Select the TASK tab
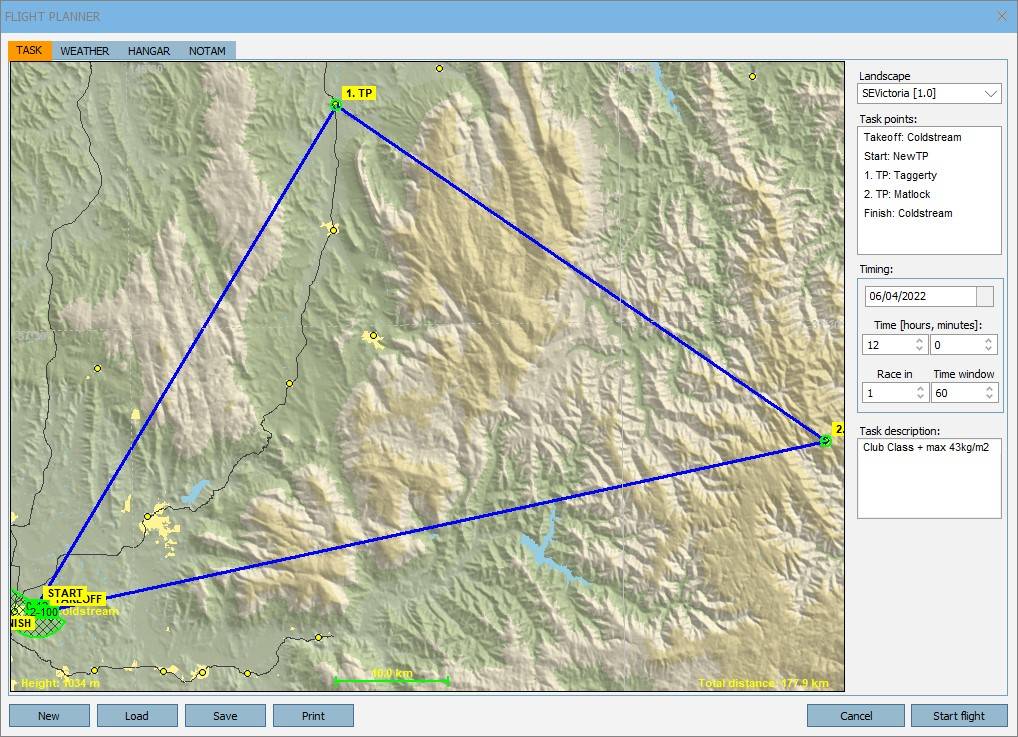 tap(29, 51)
